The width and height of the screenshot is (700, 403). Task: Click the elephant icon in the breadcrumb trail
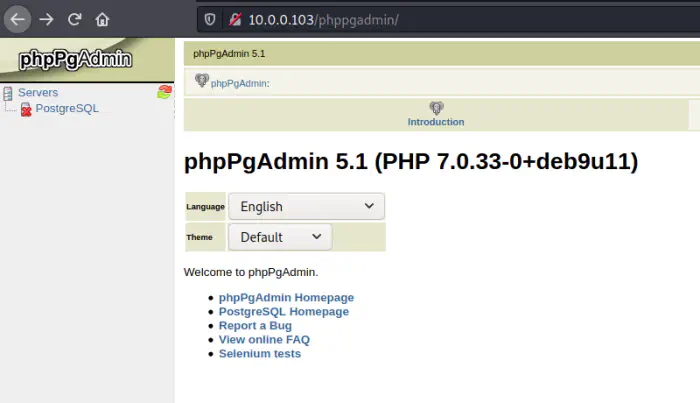coord(201,81)
